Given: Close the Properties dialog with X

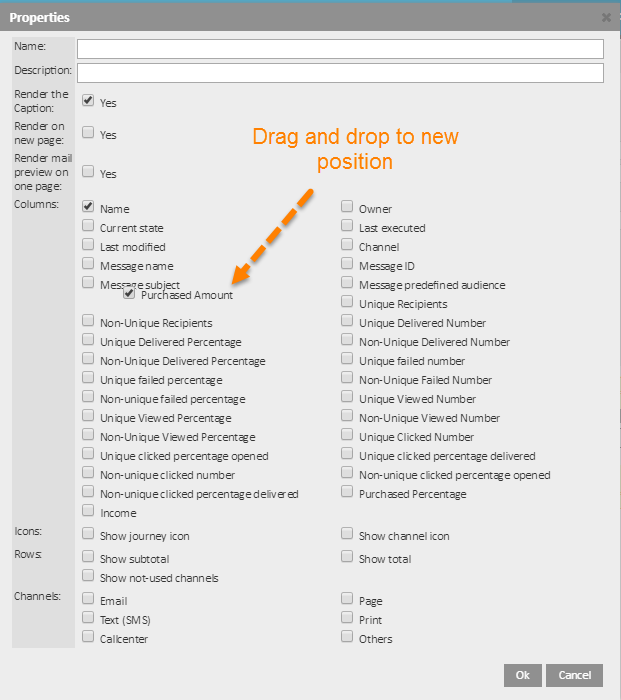Looking at the screenshot, I should click(x=606, y=18).
